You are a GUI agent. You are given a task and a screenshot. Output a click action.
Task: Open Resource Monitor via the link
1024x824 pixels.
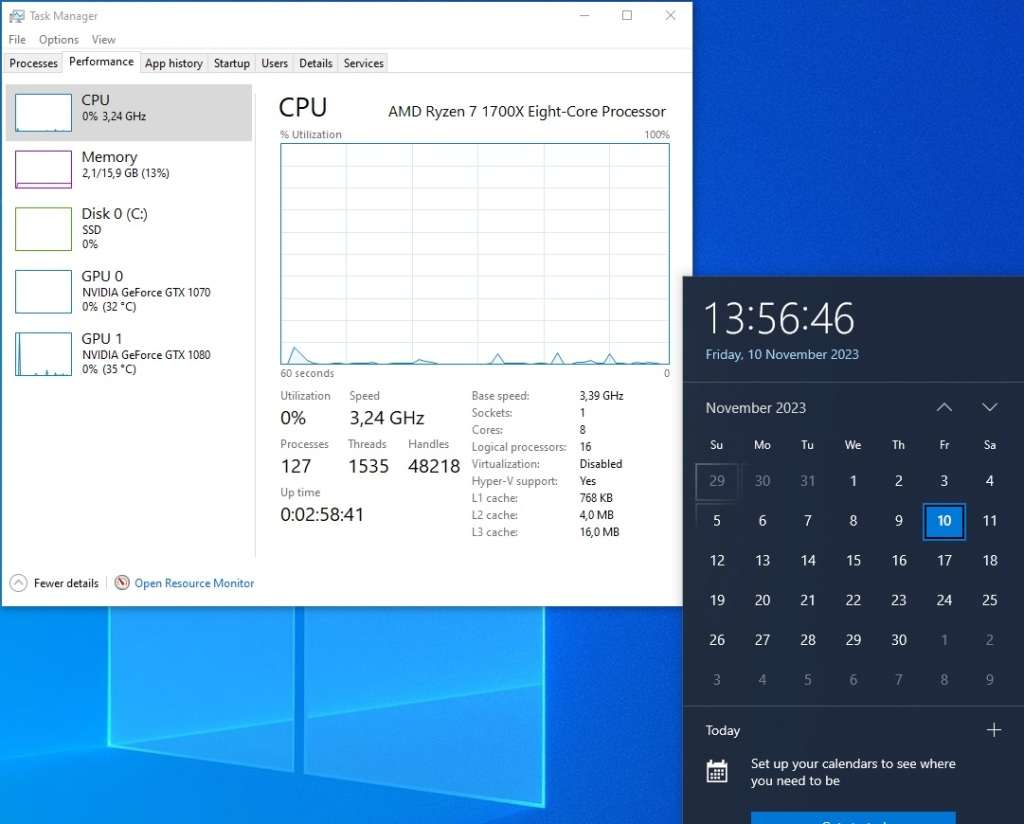tap(194, 583)
